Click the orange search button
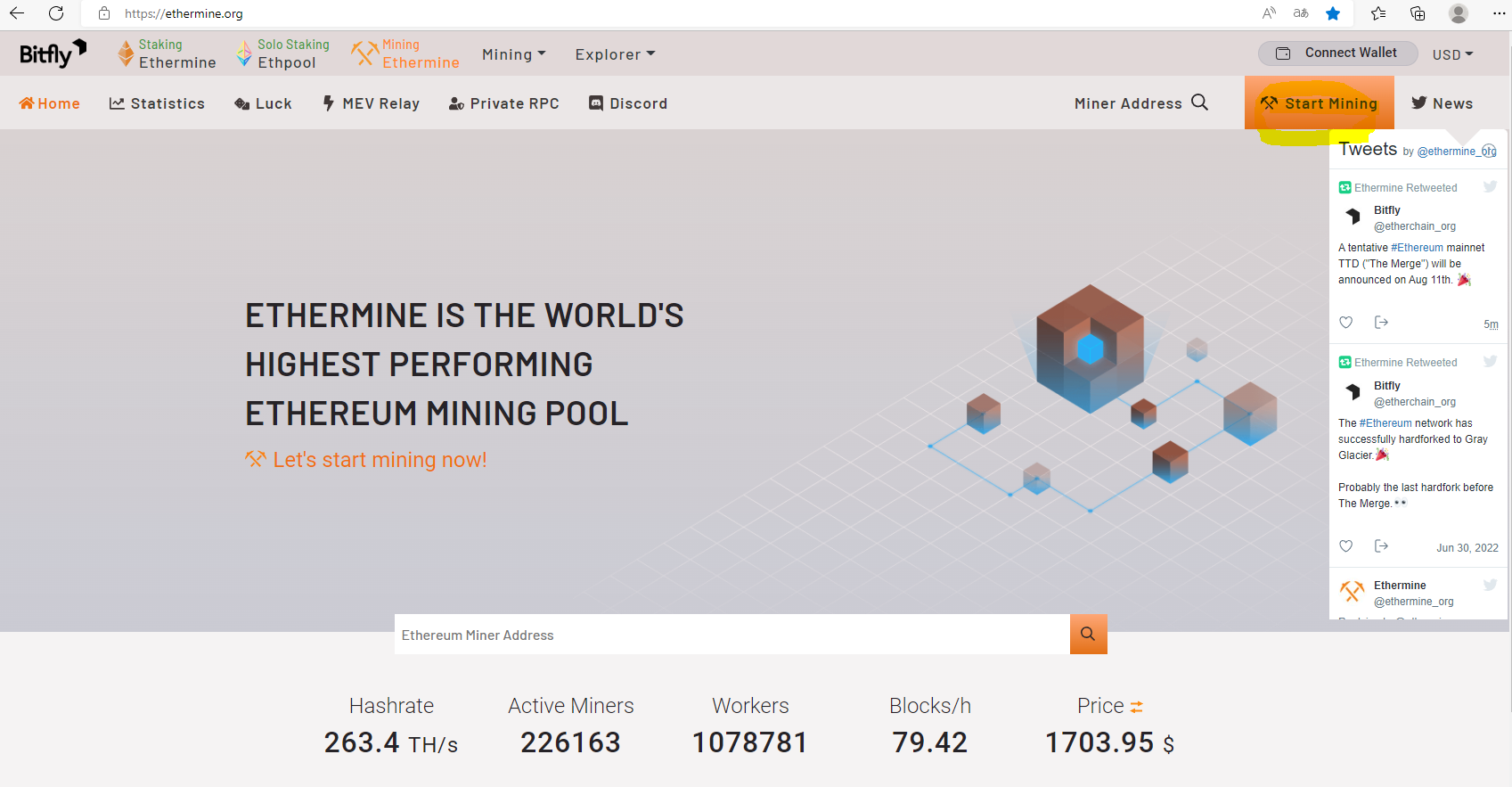 coord(1089,634)
